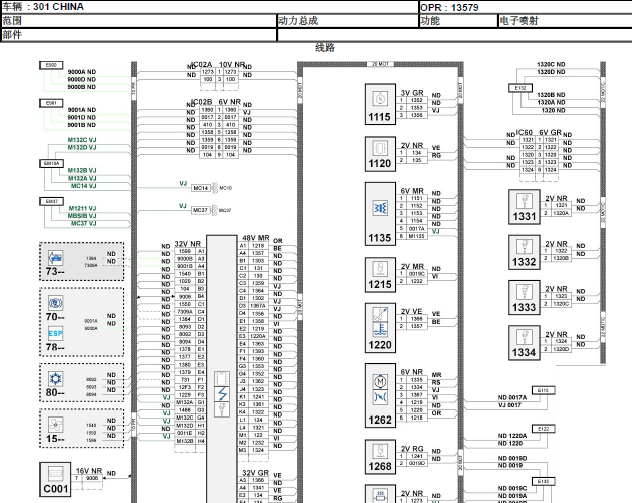632x503 pixels.
Task: Click the pin cell 1367A in the 48V MR connector
Action: coord(258,306)
